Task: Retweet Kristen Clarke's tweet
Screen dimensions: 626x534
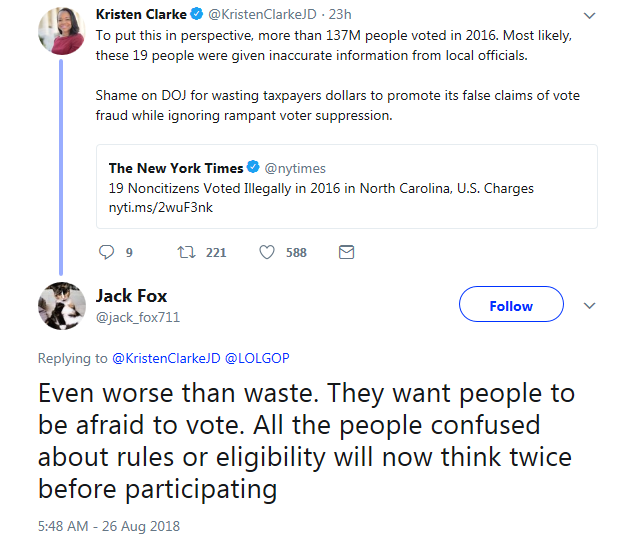Action: tap(186, 252)
